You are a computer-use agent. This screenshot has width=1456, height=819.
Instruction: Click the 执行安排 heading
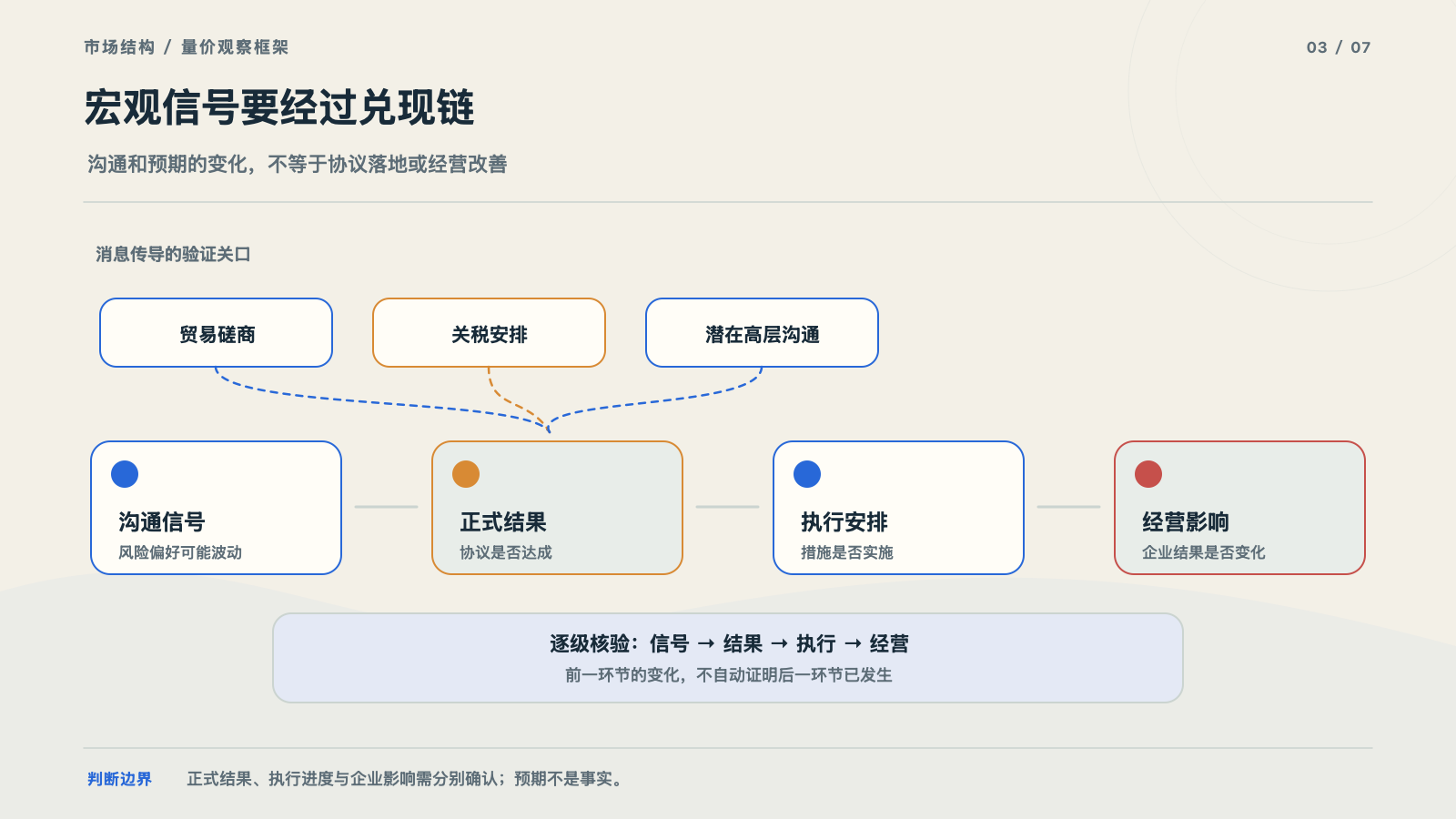coord(844,522)
